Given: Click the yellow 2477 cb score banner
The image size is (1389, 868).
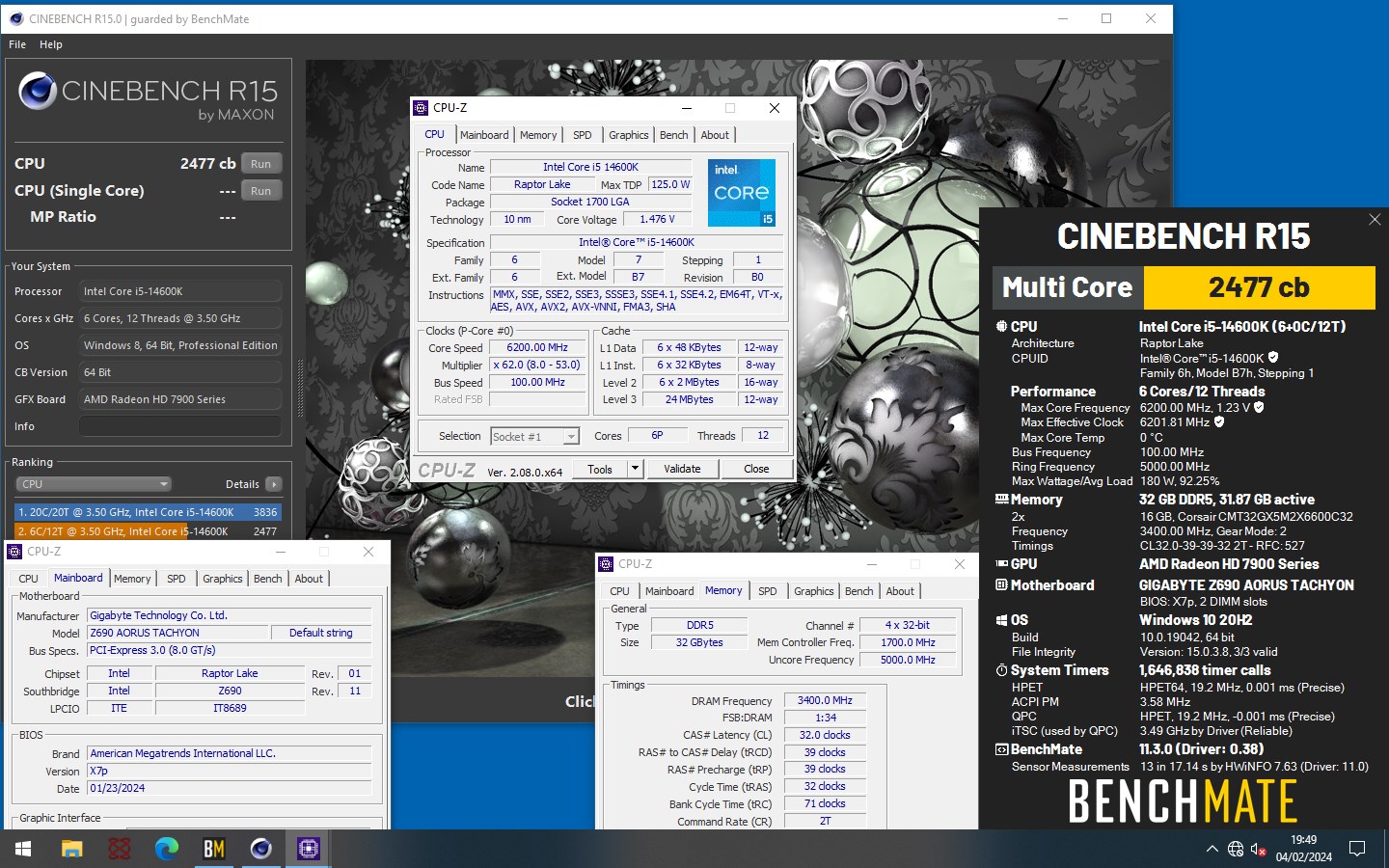Looking at the screenshot, I should tap(1259, 287).
